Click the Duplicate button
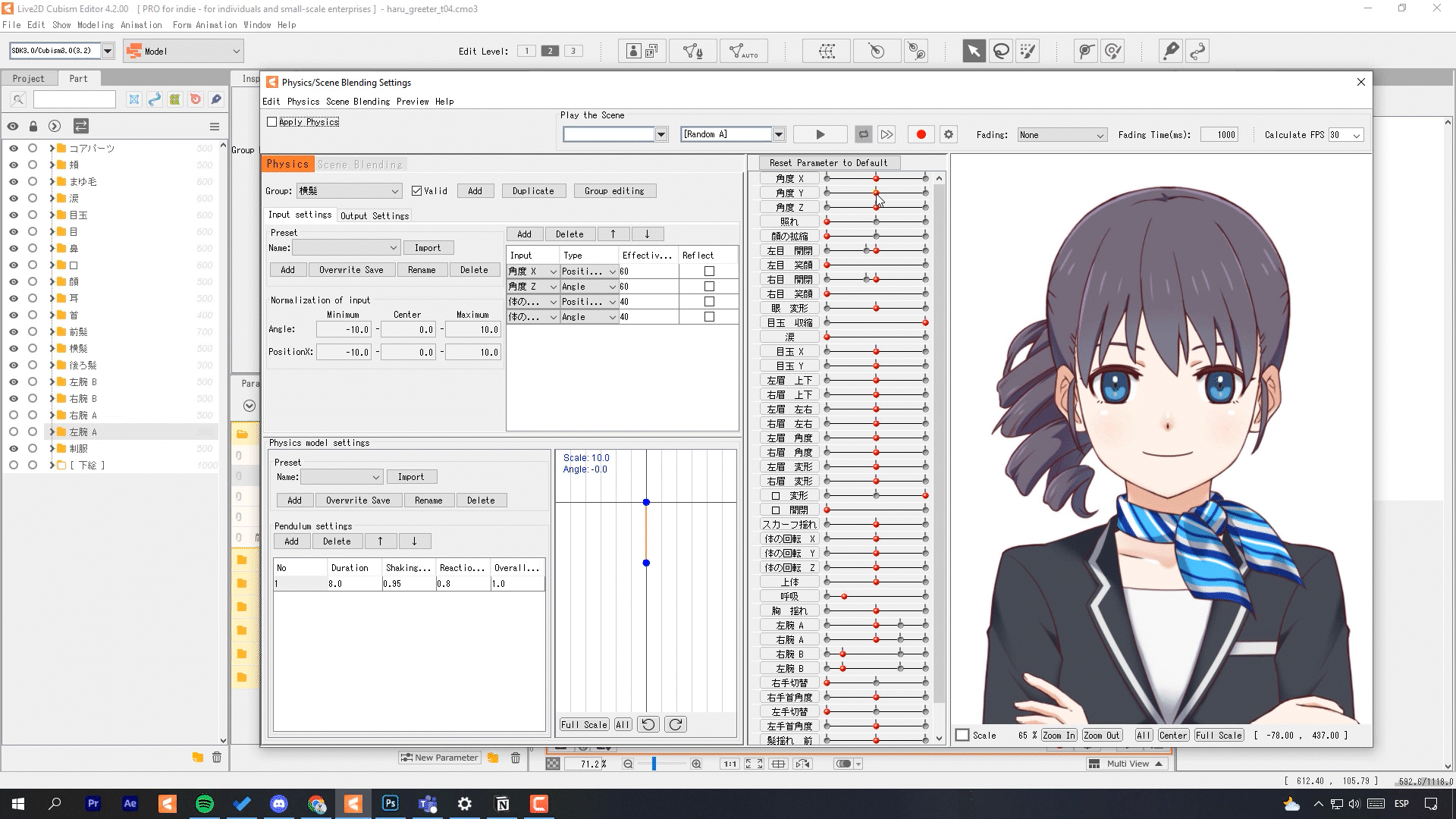 pos(533,191)
